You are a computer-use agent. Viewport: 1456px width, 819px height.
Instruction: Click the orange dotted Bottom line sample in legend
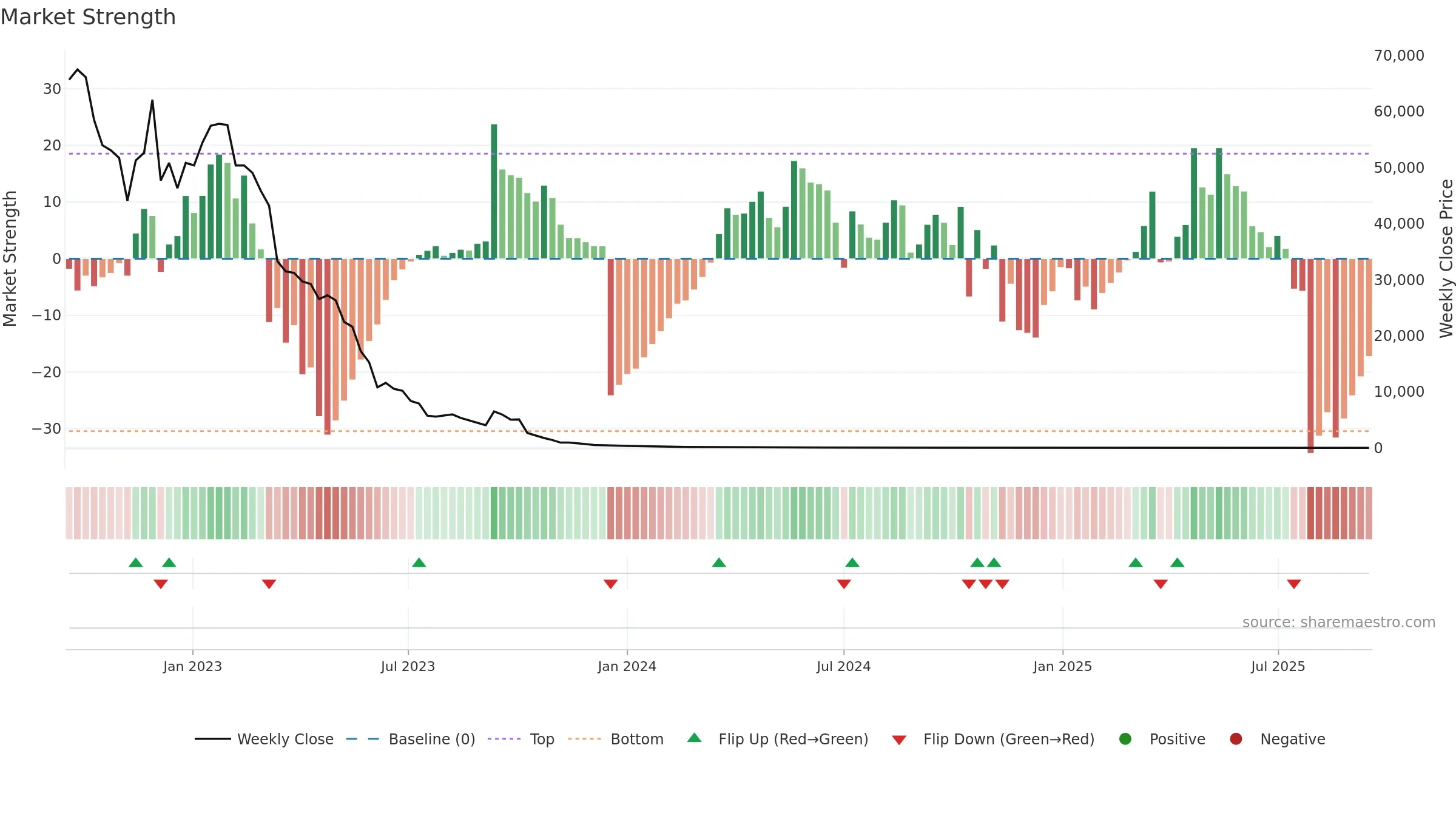pyautogui.click(x=584, y=739)
